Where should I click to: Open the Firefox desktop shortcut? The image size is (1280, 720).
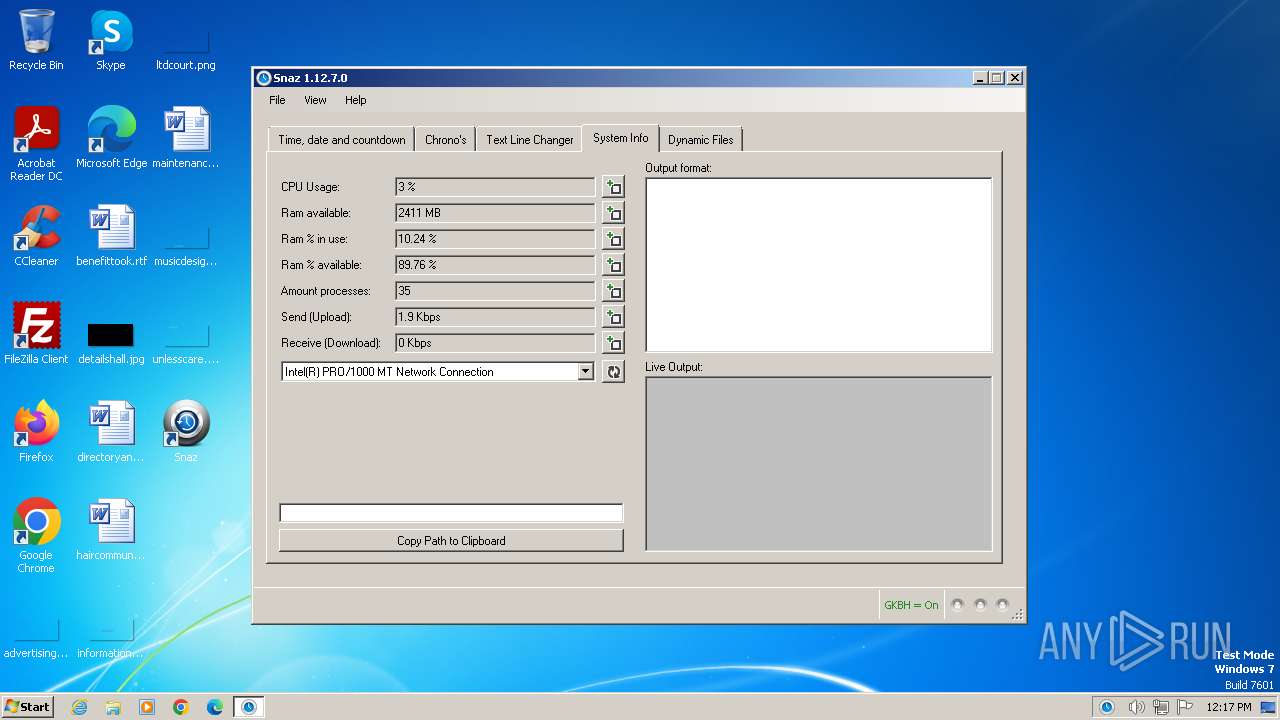tap(36, 432)
